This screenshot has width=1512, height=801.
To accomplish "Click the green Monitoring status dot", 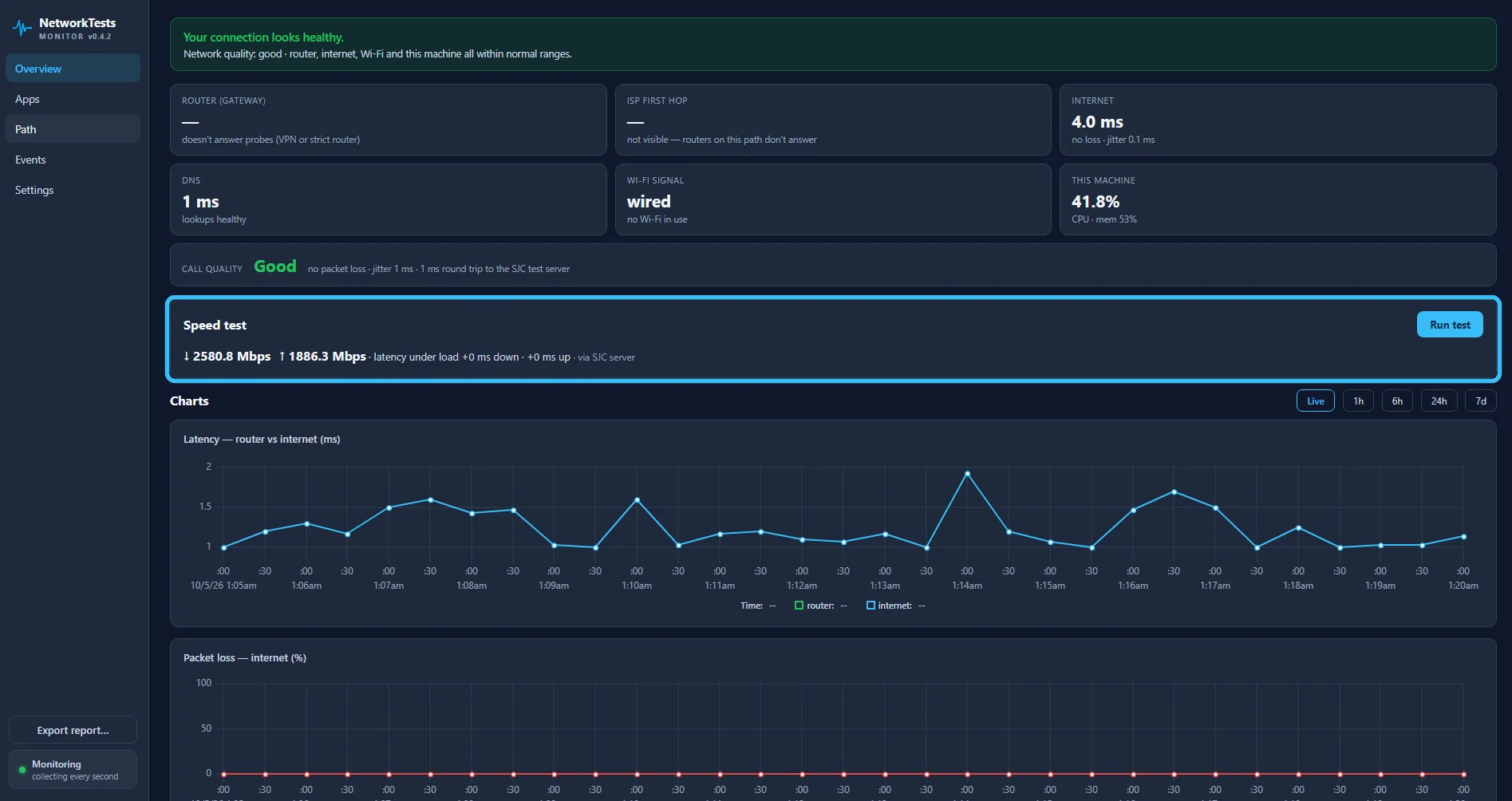I will 22,770.
